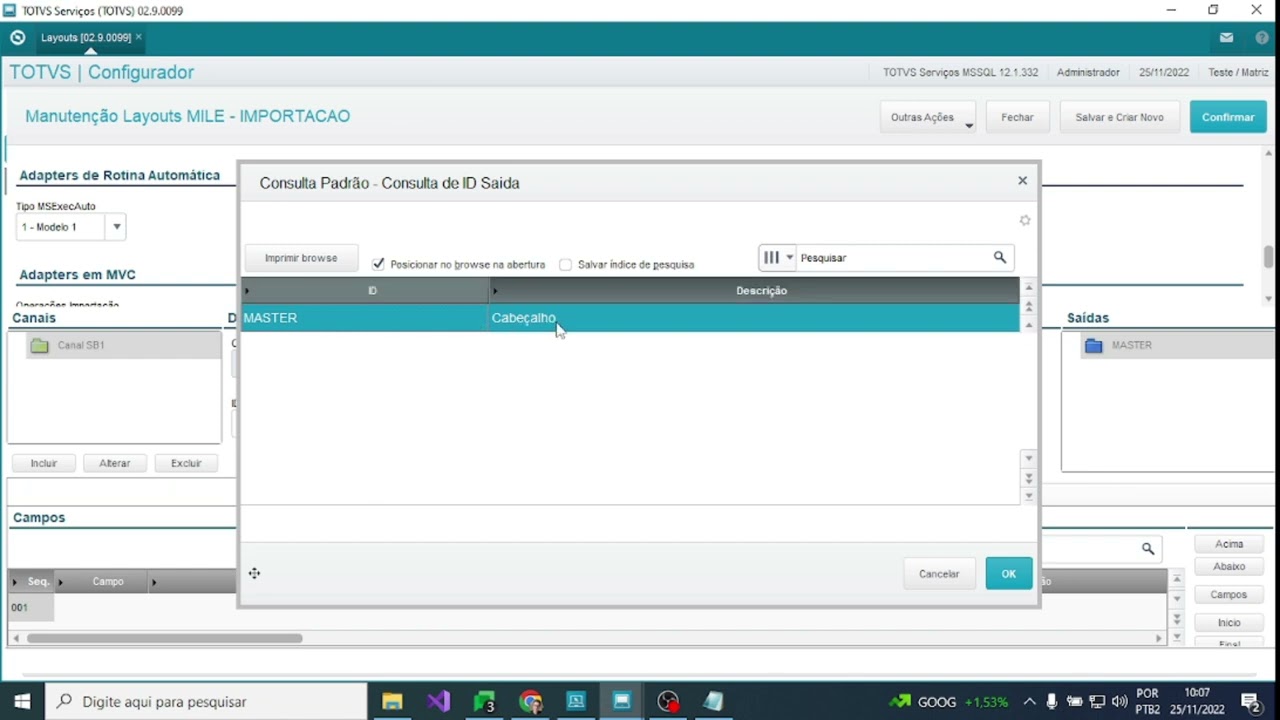Expand the Outras Ações dropdown
Image resolution: width=1280 pixels, height=720 pixels.
tap(927, 117)
